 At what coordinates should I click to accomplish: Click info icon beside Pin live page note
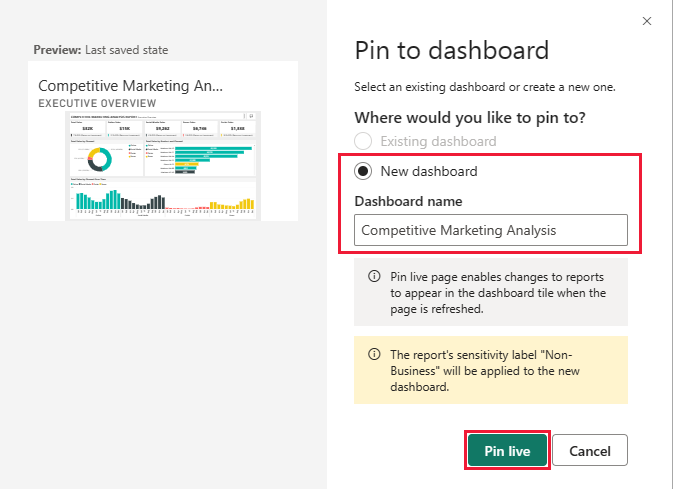[x=374, y=276]
